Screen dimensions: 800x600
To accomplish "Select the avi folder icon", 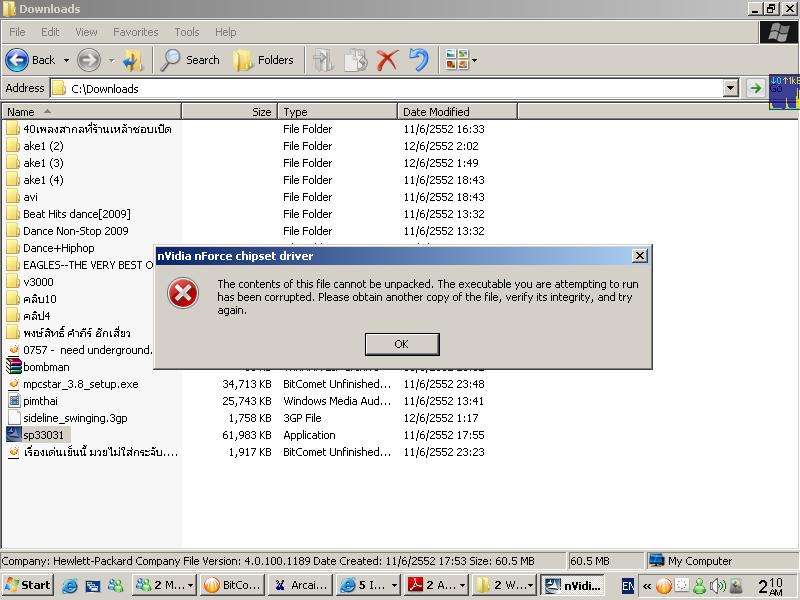I will coord(14,196).
